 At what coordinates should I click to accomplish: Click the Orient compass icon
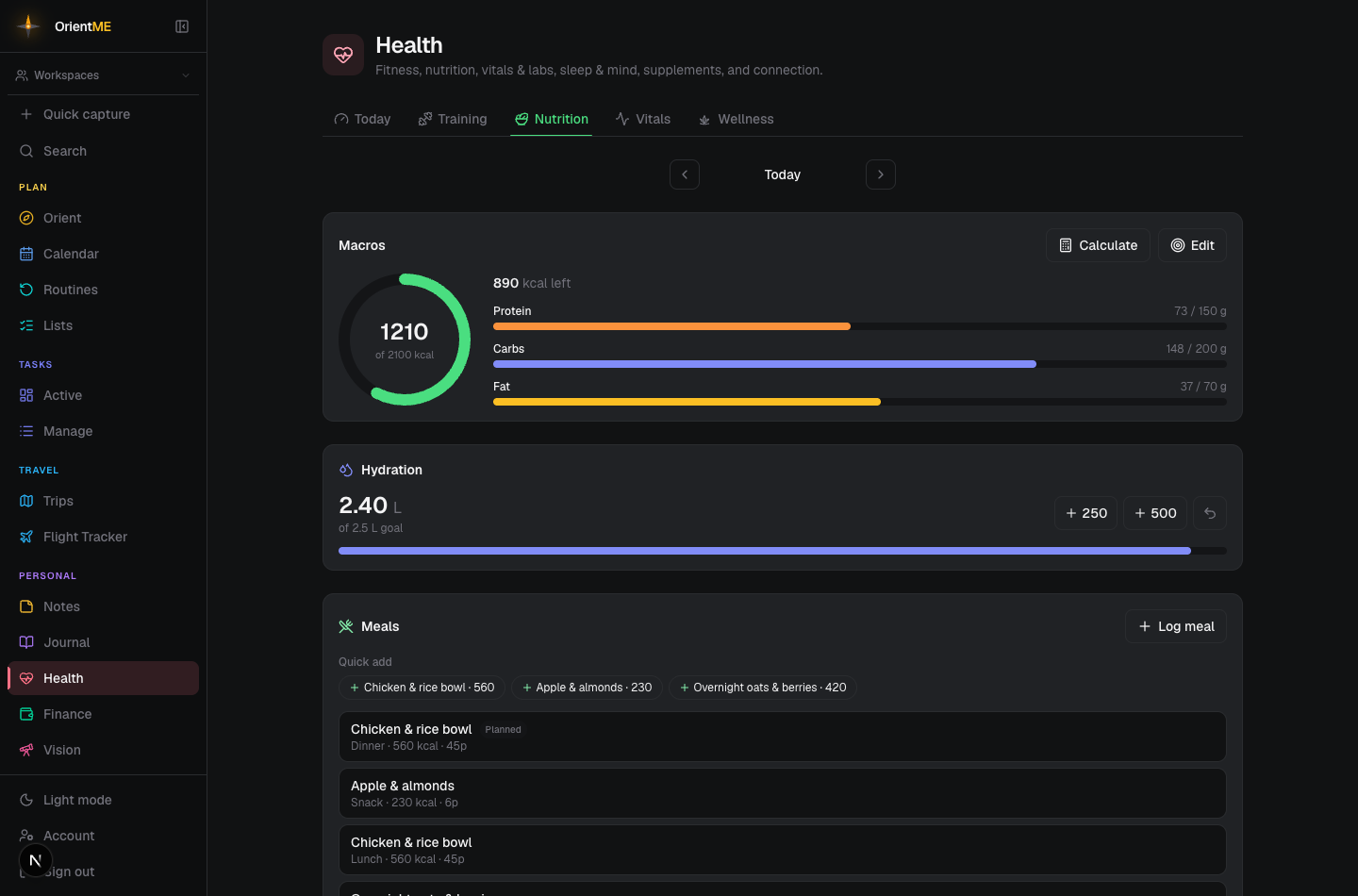point(26,218)
